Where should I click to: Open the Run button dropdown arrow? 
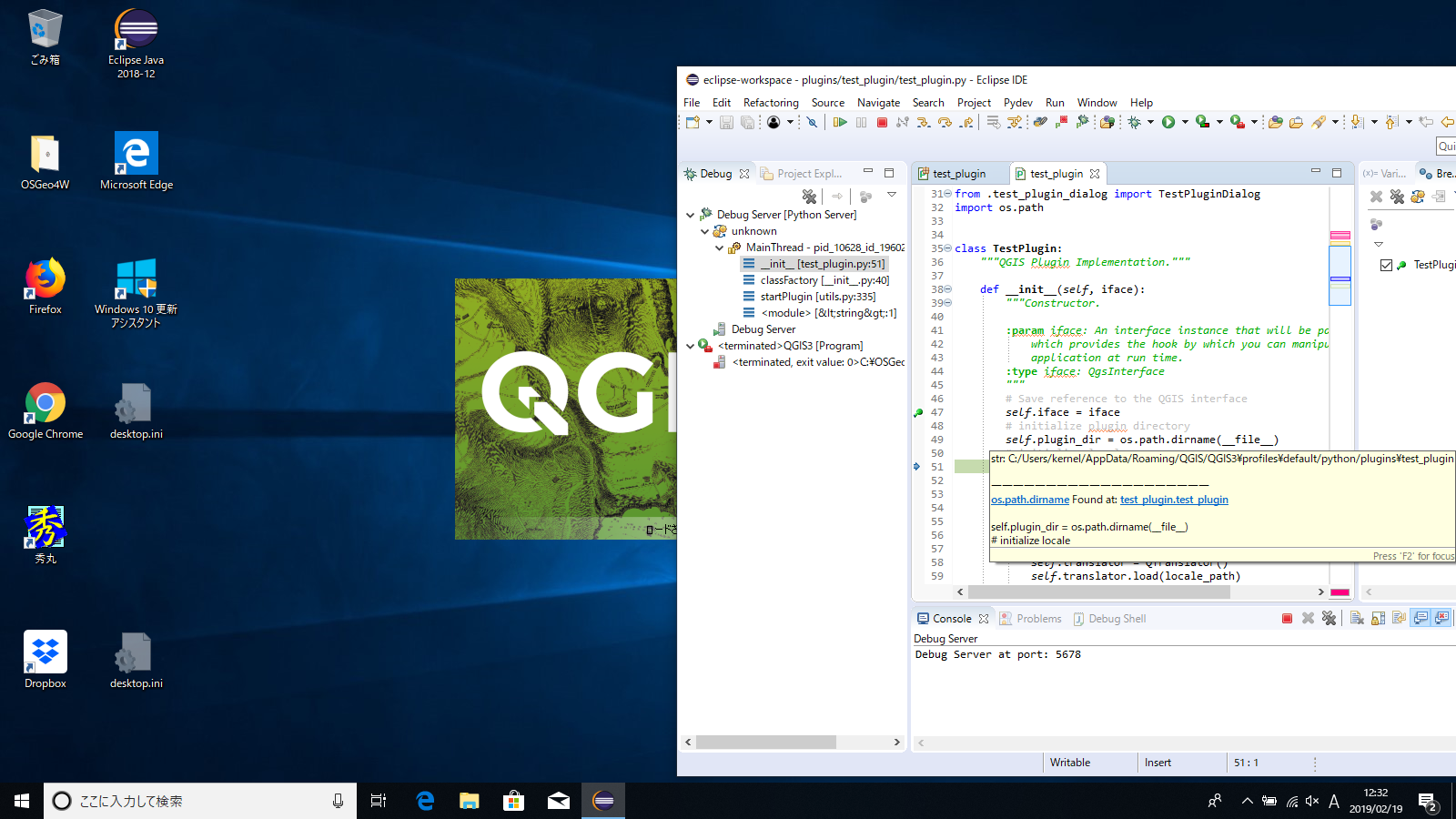pyautogui.click(x=1185, y=122)
